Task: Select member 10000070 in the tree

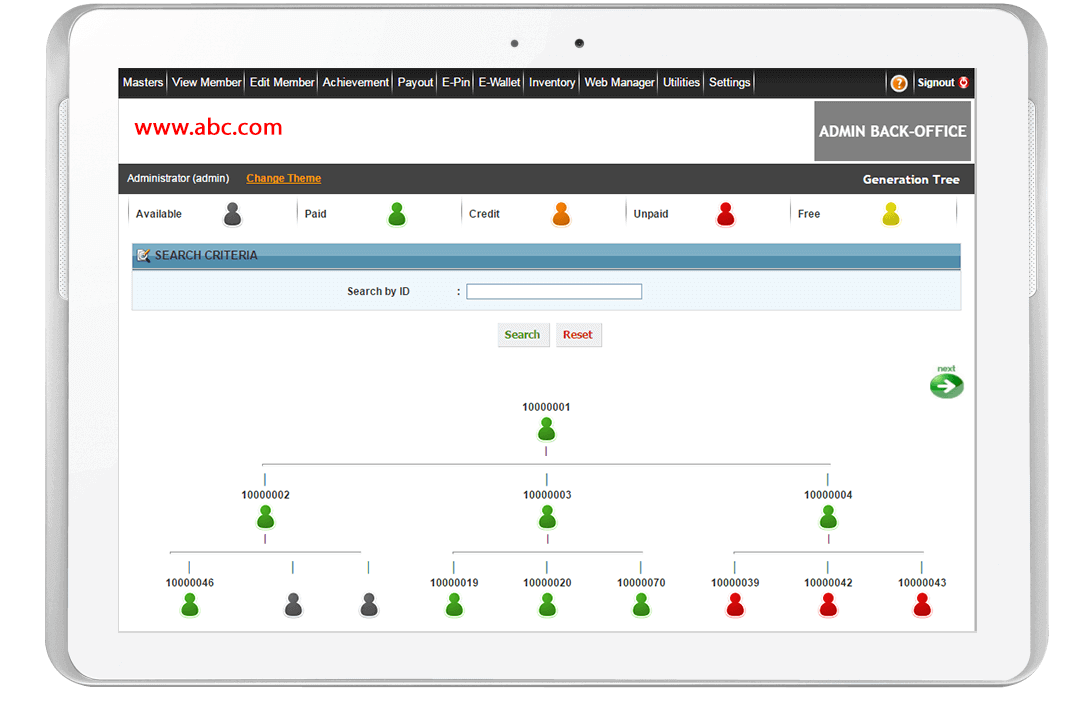Action: (x=641, y=605)
